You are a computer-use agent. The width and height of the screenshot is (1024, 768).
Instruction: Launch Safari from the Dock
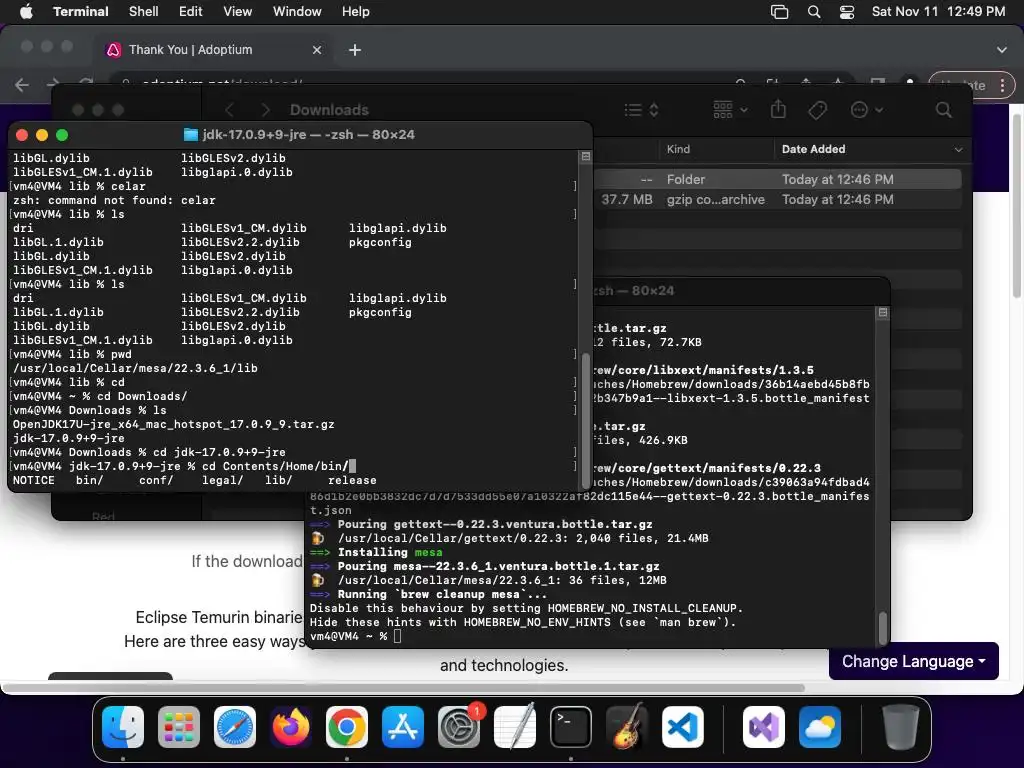click(x=235, y=727)
